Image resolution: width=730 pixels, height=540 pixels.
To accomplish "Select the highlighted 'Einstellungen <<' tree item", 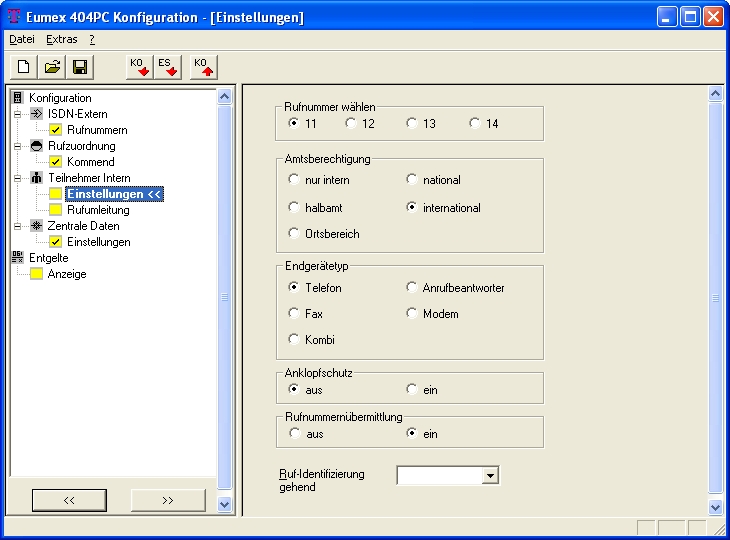I will [115, 194].
